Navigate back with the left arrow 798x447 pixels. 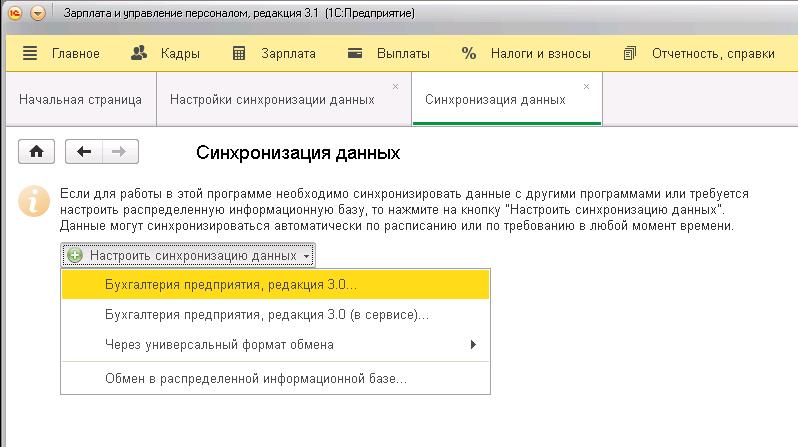tap(84, 151)
